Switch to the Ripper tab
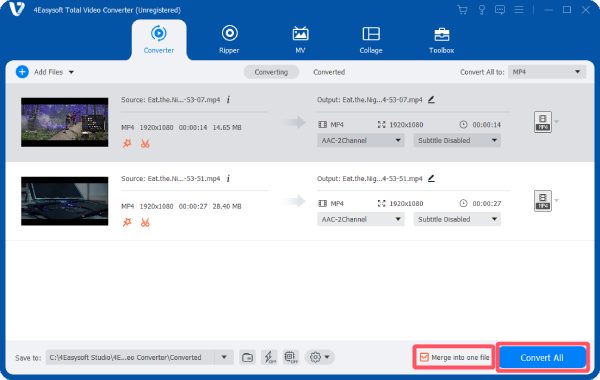 (229, 39)
